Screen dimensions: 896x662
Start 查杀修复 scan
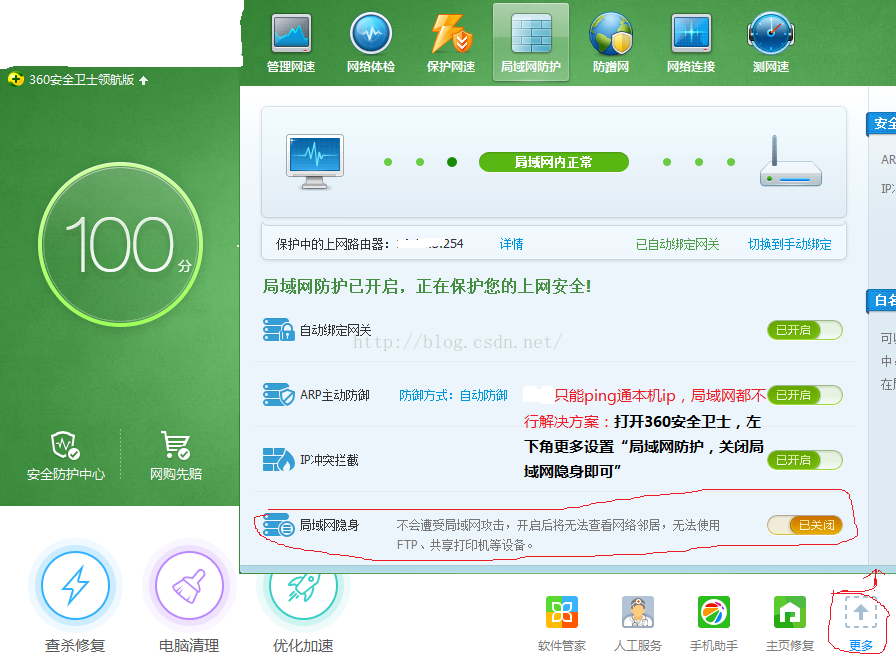75,596
